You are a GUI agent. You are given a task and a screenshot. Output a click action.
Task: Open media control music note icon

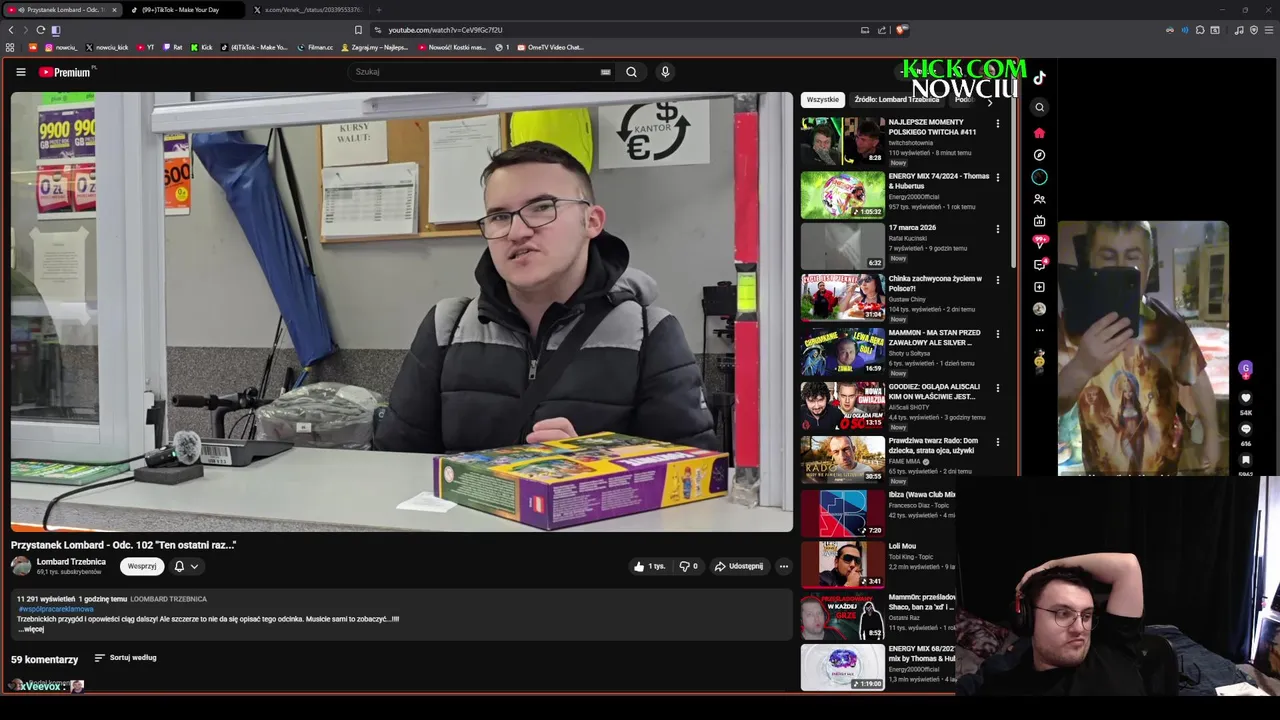1239,30
